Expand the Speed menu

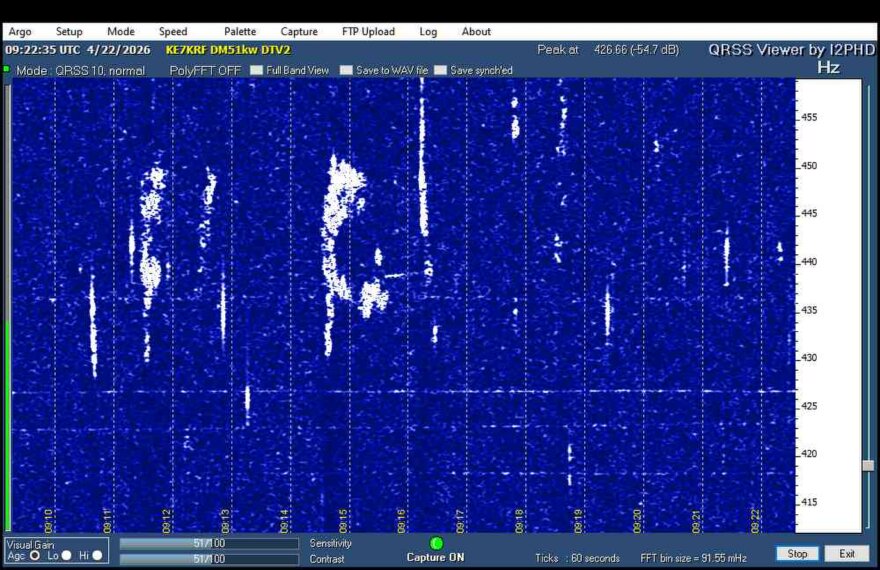pos(173,32)
